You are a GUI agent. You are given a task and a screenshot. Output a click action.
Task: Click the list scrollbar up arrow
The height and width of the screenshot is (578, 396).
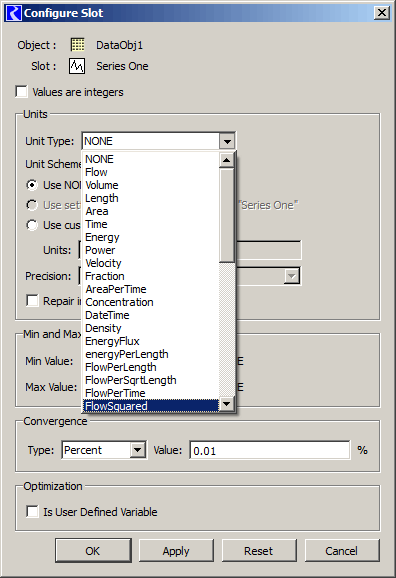pos(226,160)
